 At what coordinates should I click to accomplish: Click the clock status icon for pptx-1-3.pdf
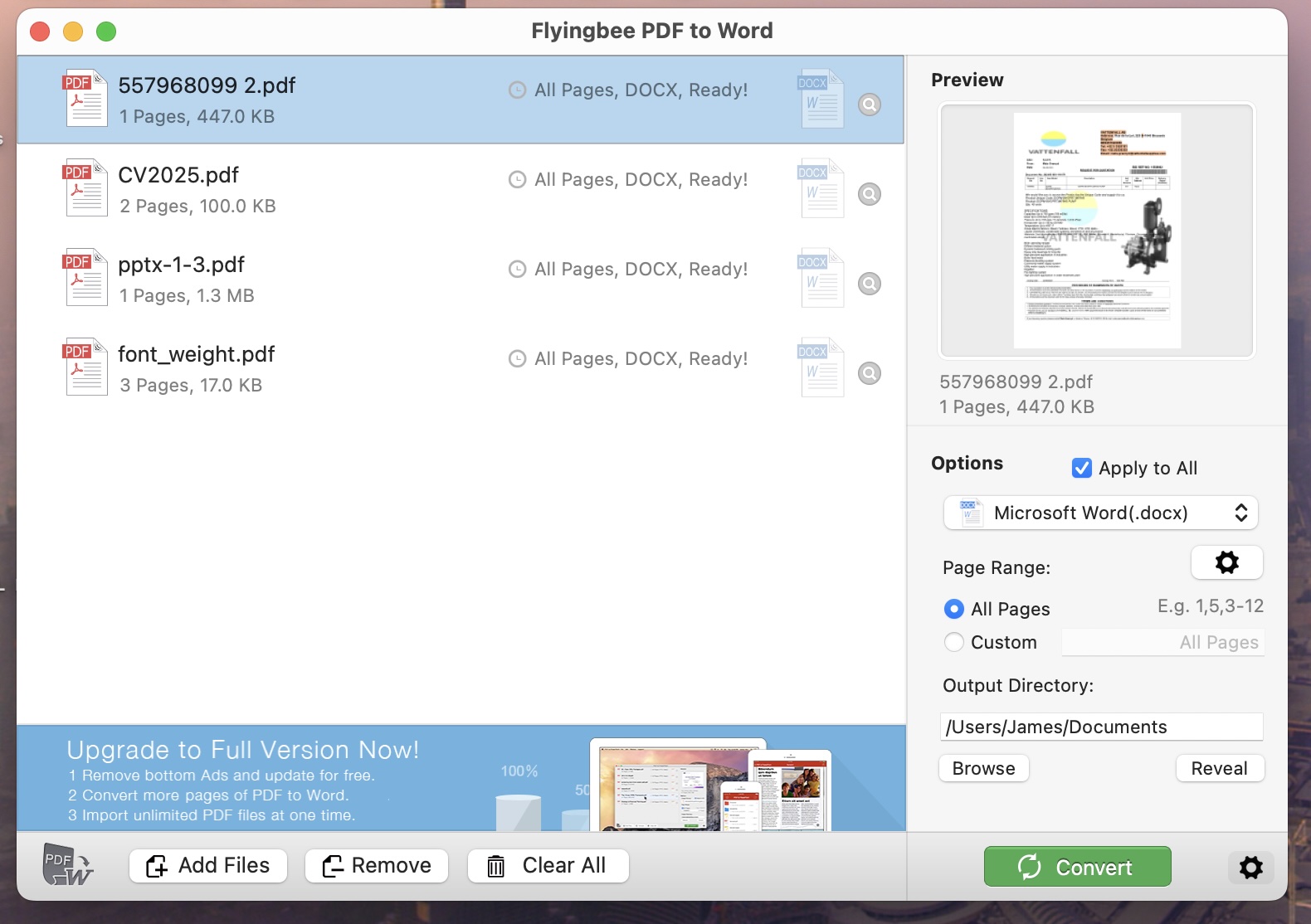pyautogui.click(x=517, y=269)
